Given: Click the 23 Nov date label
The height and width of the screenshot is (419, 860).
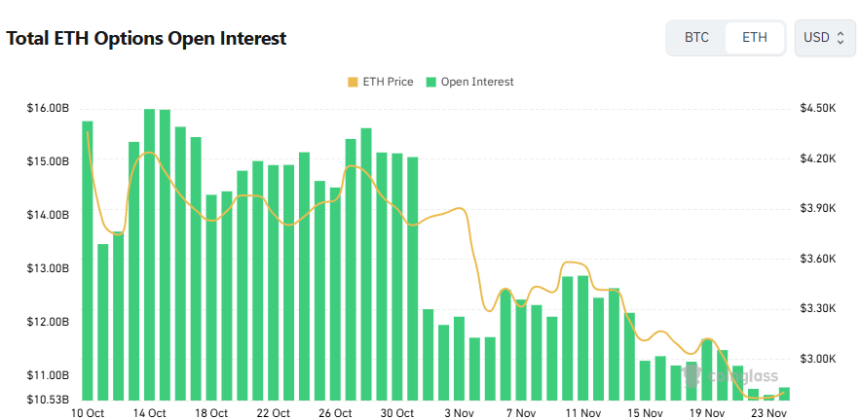Looking at the screenshot, I should [x=770, y=412].
